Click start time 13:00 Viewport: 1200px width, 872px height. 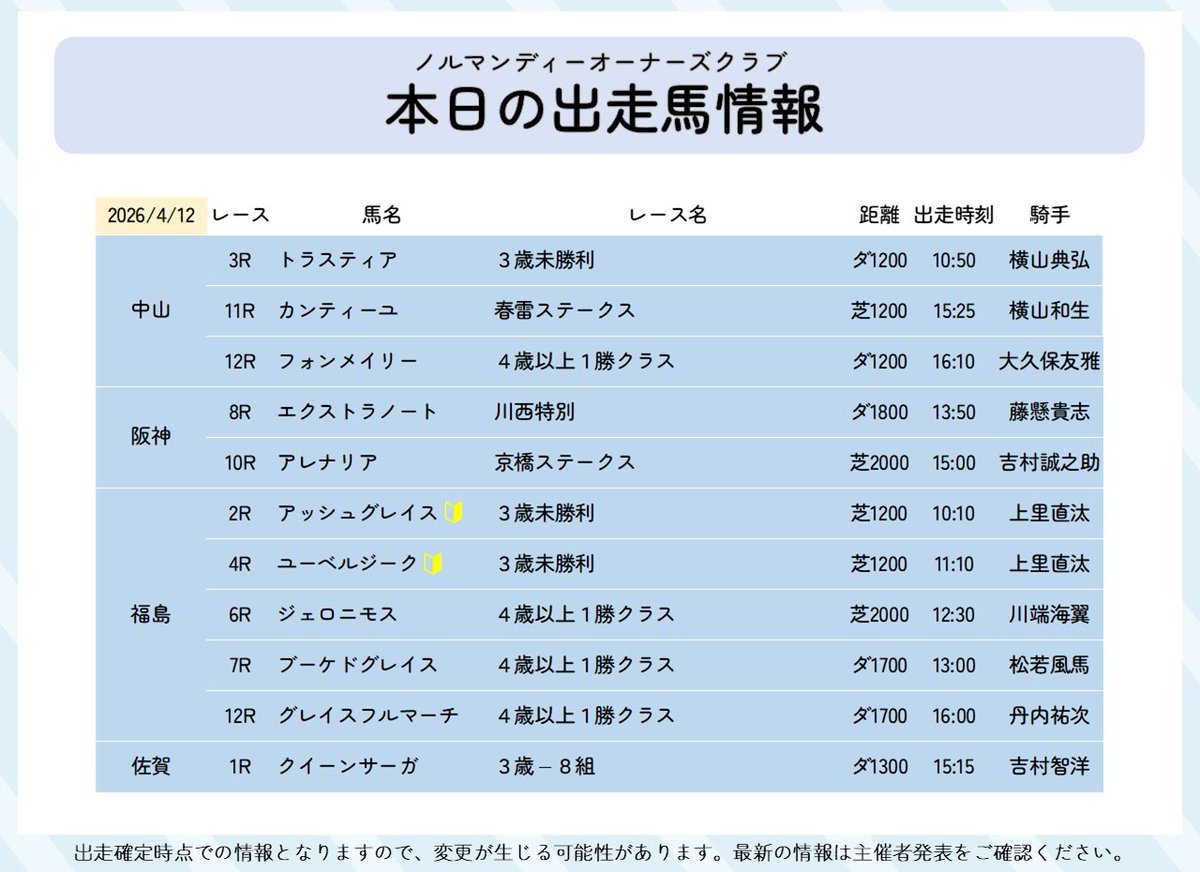(x=954, y=665)
